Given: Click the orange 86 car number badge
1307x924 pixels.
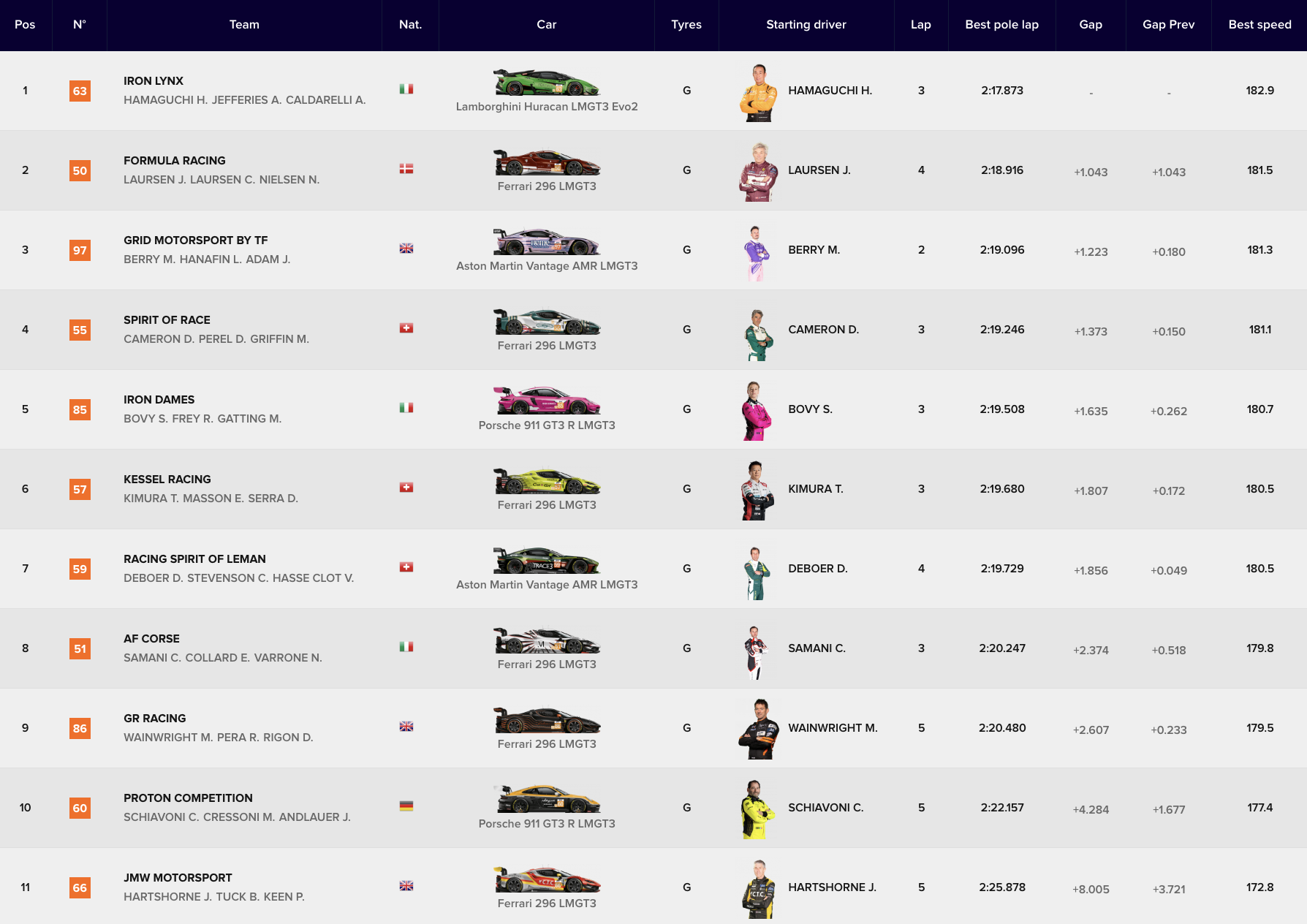Looking at the screenshot, I should [x=80, y=728].
